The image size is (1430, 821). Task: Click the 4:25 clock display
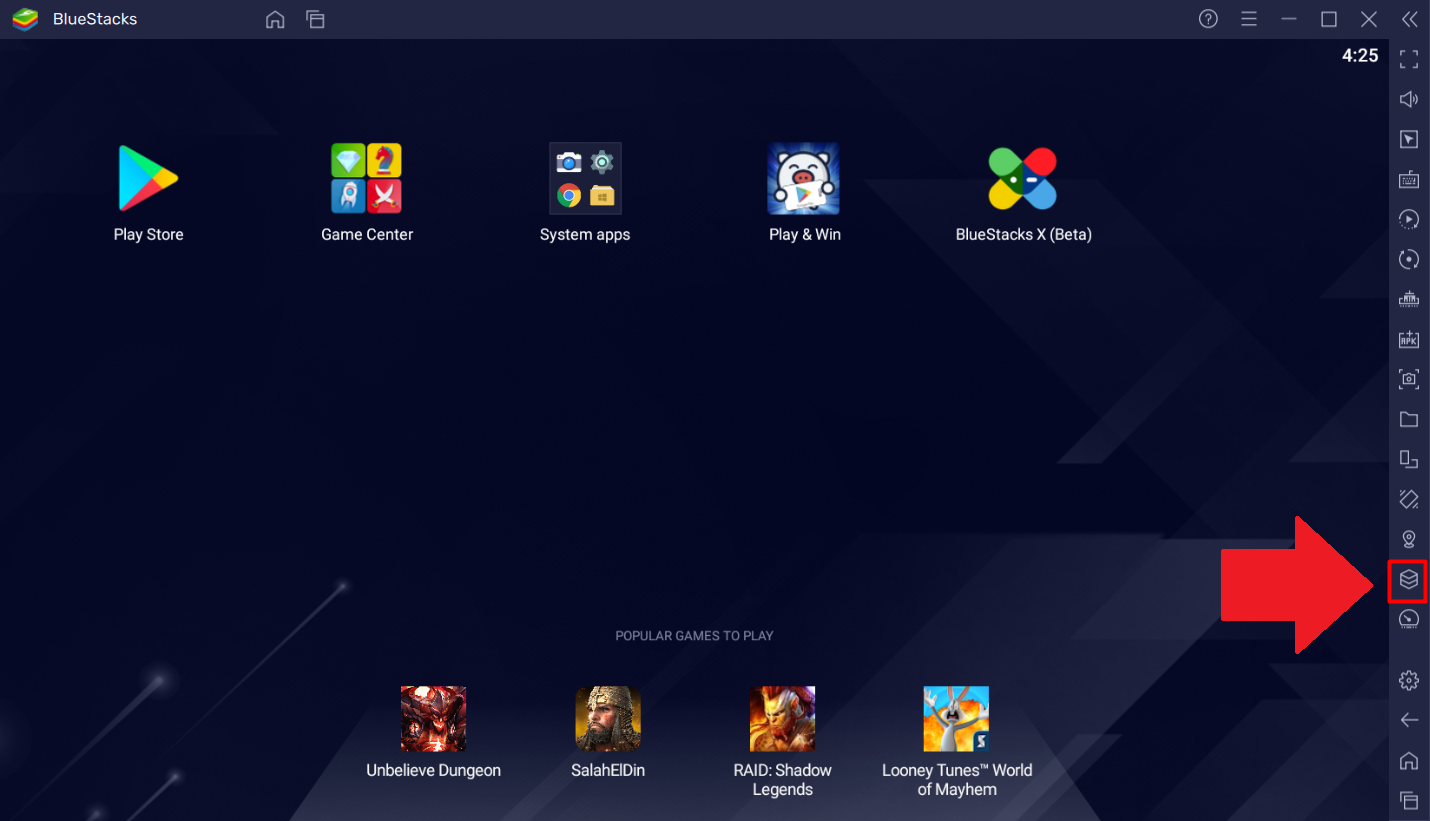point(1360,56)
